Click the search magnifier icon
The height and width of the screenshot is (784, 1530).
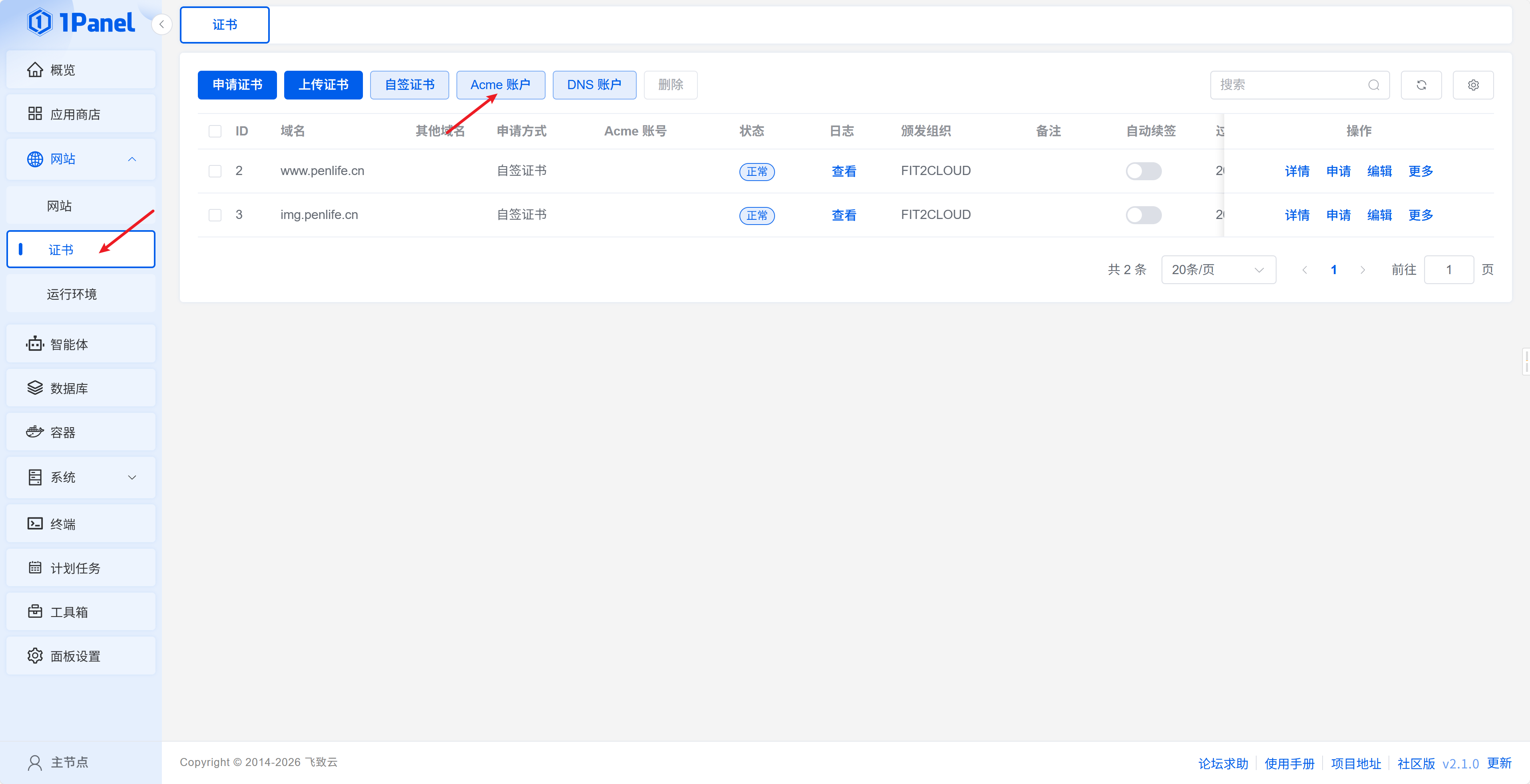[x=1373, y=85]
